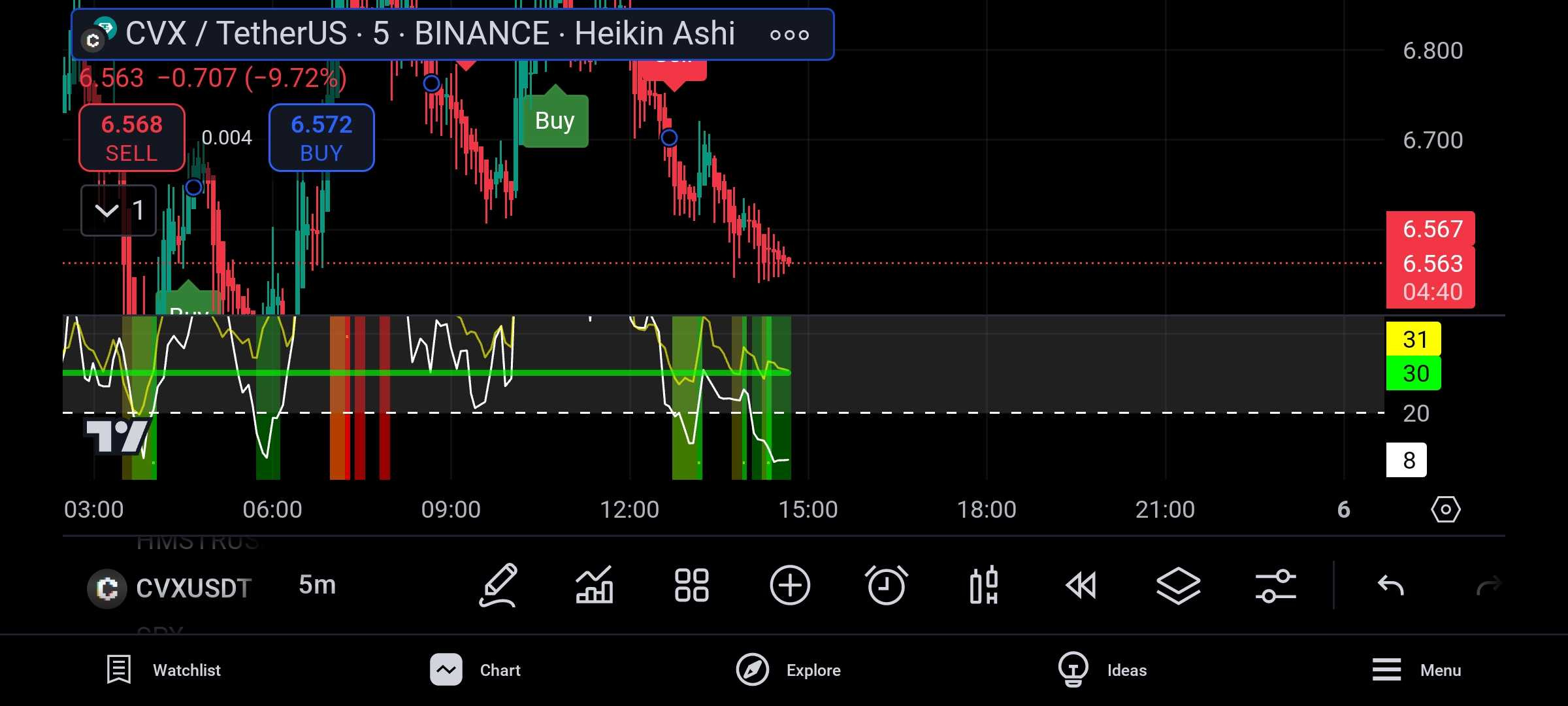Tap the 18:00 time axis label
This screenshot has height=706, width=1568.
point(987,509)
